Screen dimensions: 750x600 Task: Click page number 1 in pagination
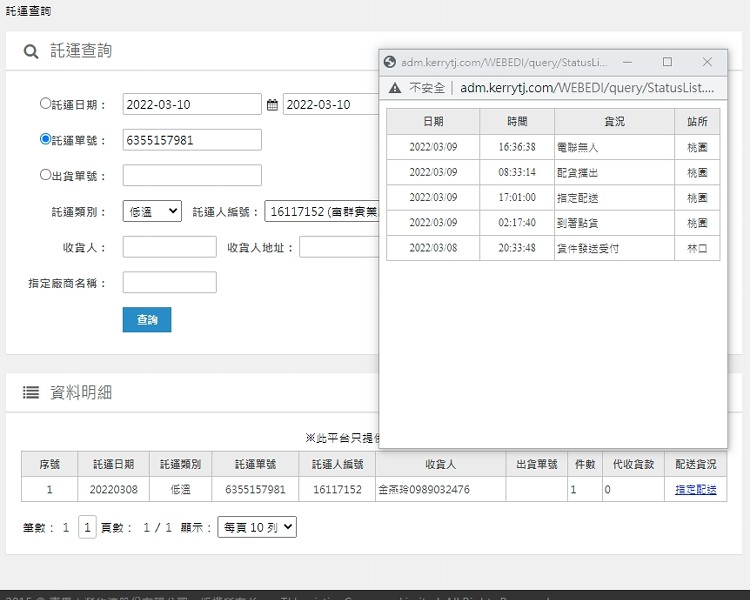(87, 527)
